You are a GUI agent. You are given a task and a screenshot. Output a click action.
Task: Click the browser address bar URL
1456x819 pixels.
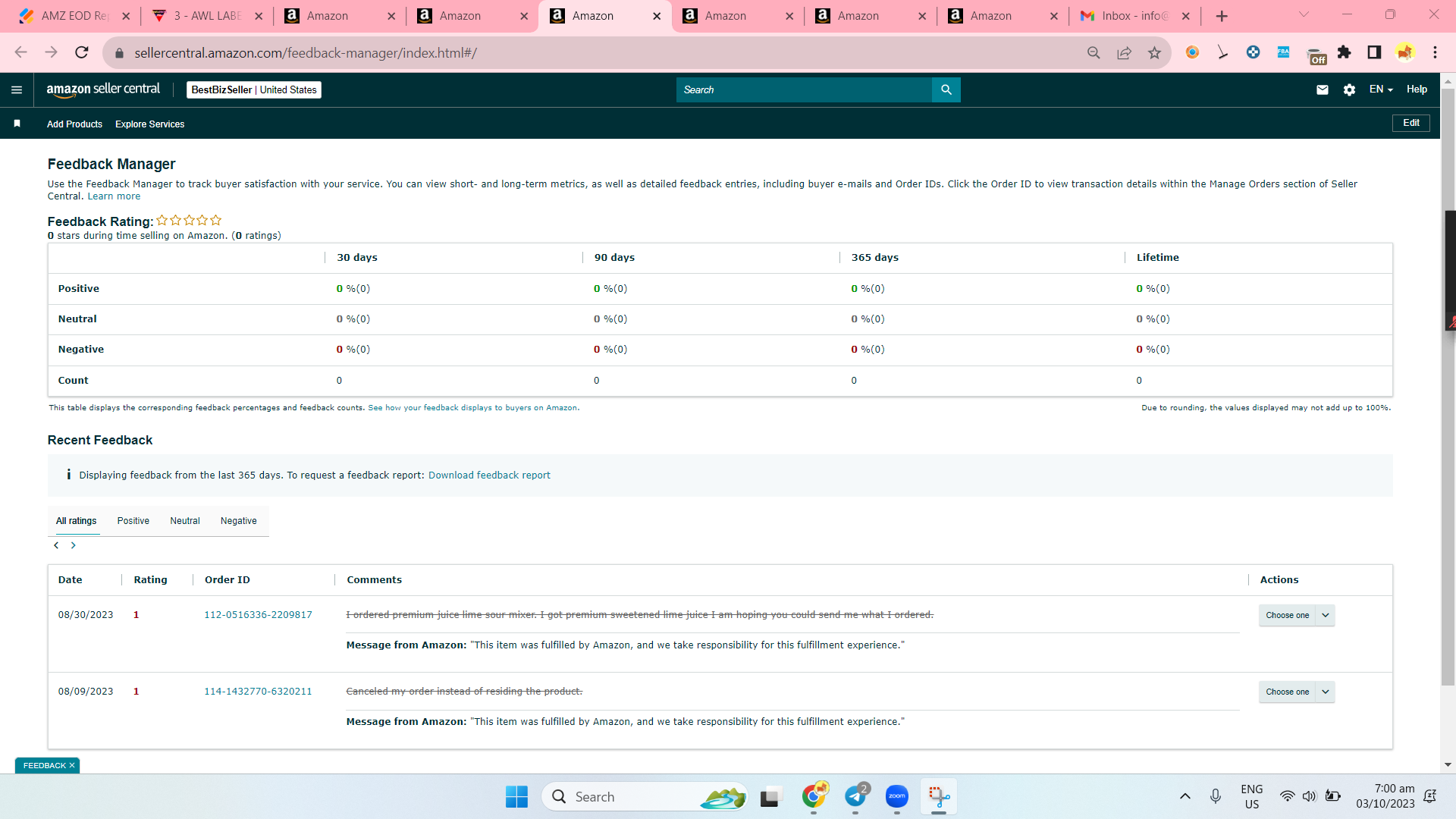pos(306,53)
